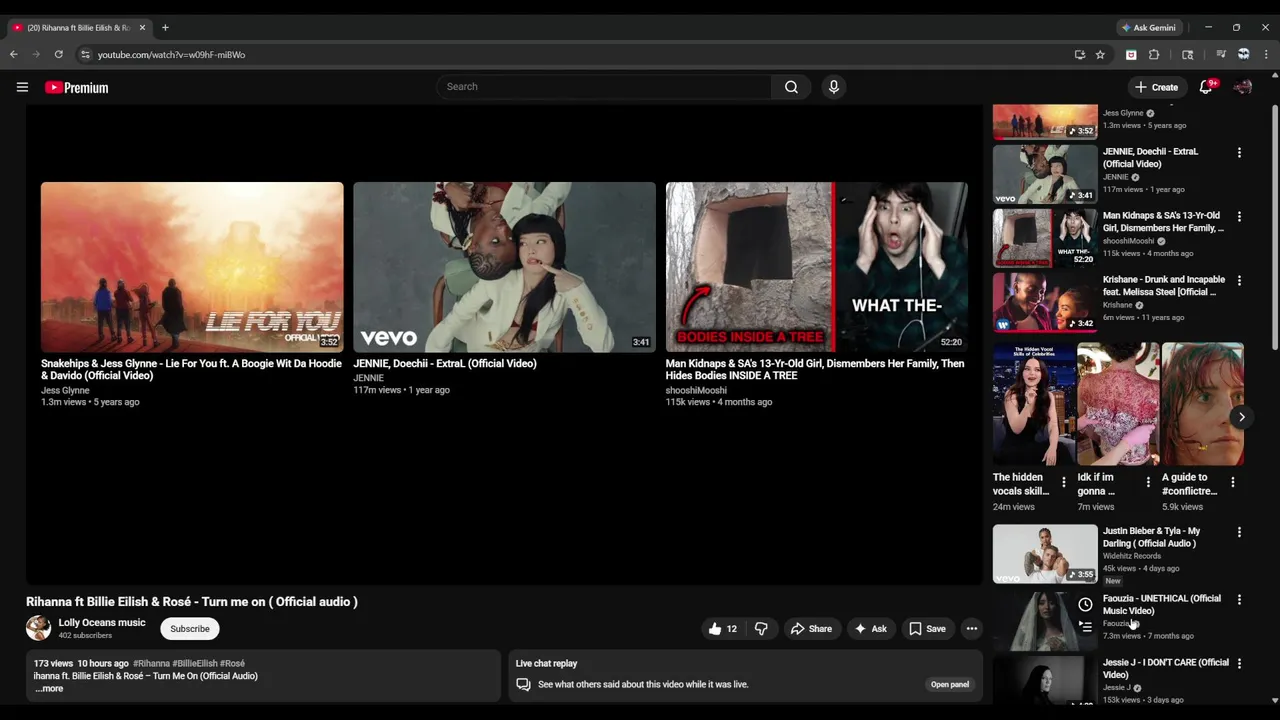Open the Create menu
1280x720 pixels.
(1156, 87)
